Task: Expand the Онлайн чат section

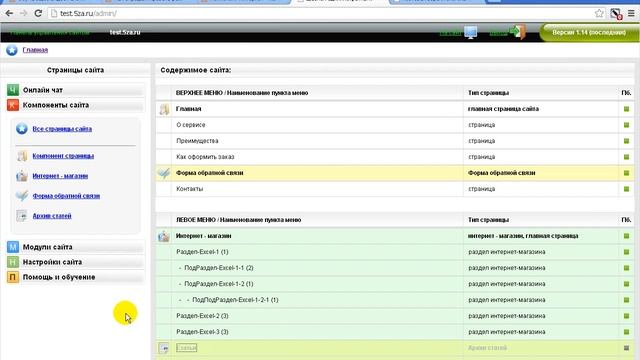Action: click(x=76, y=90)
